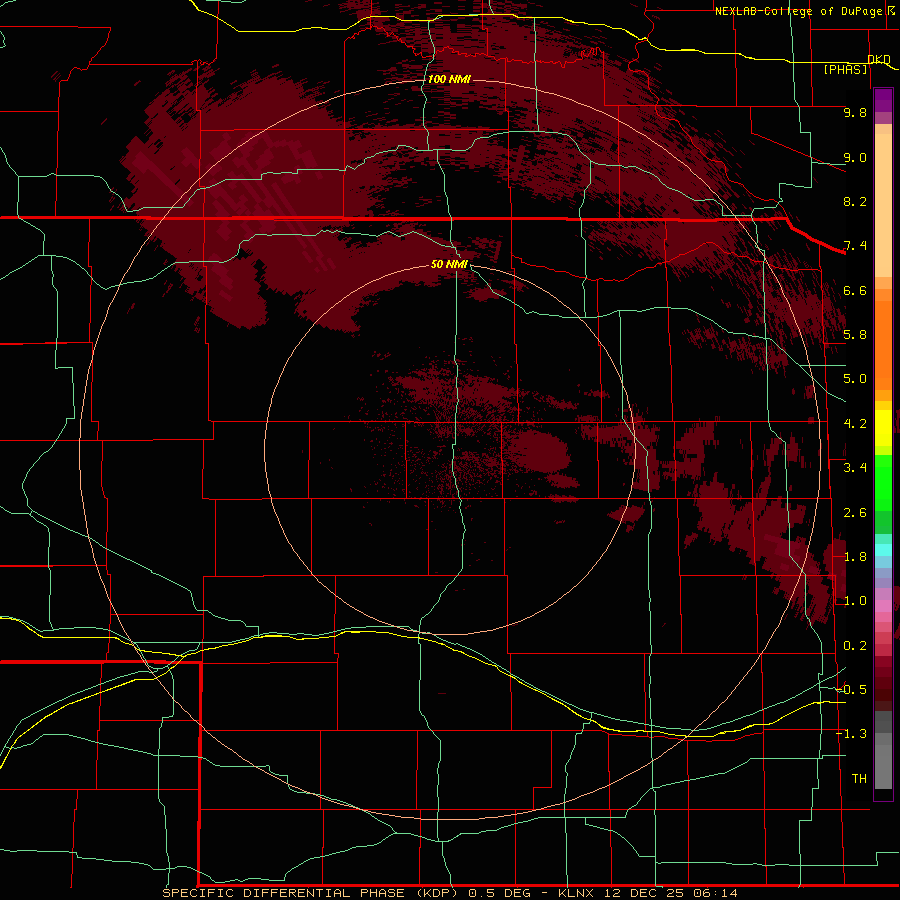
Task: Click the 2.6 color scale value
Action: point(855,513)
